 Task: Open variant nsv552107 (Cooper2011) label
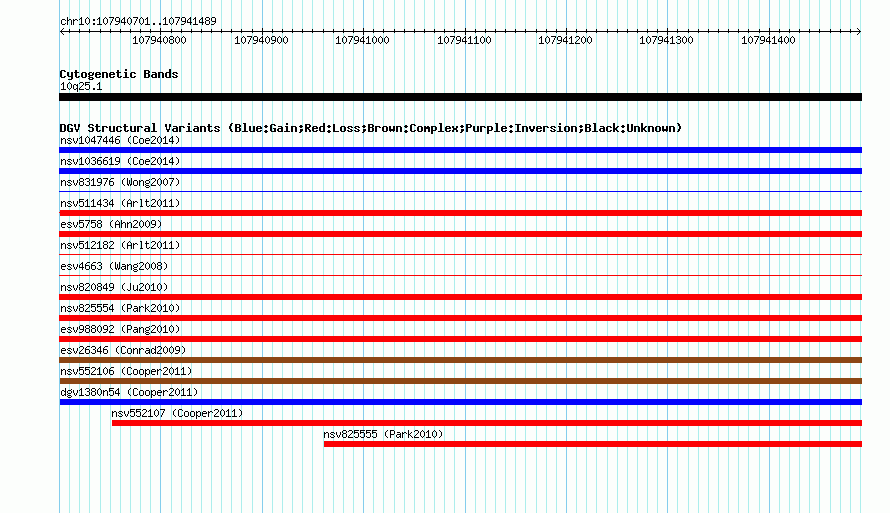coord(177,413)
